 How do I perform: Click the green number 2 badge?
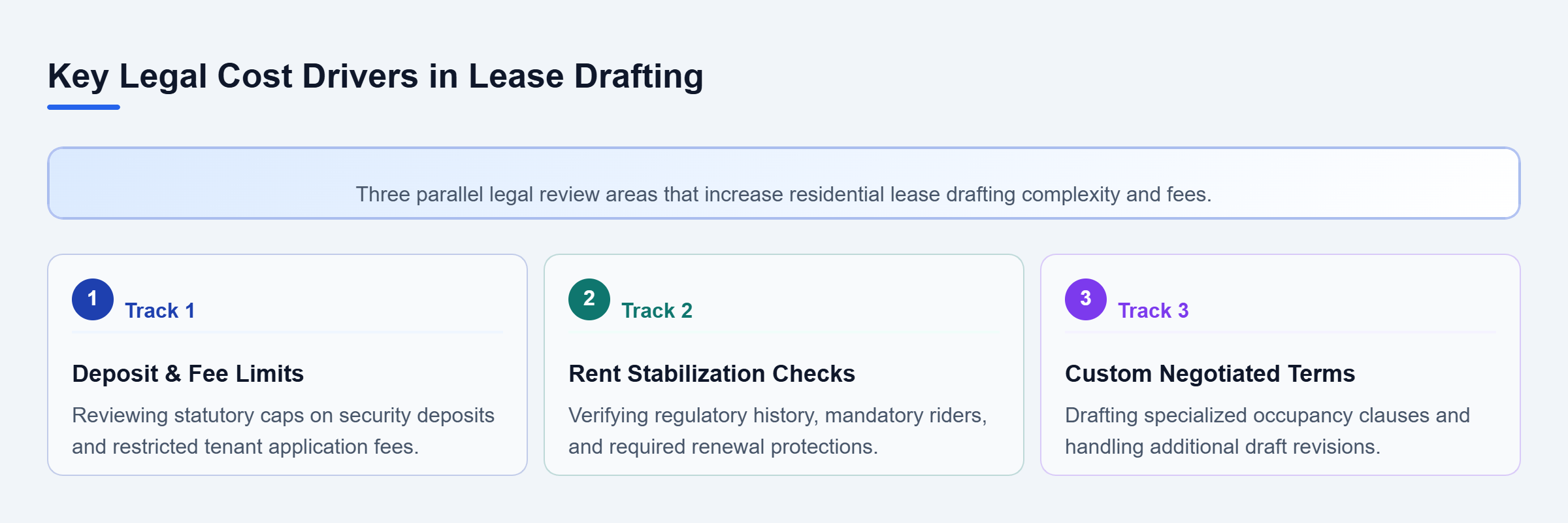(589, 299)
